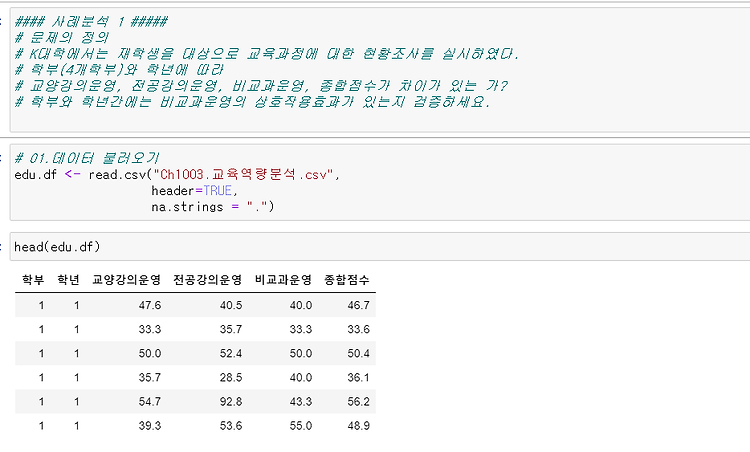The height and width of the screenshot is (452, 750).
Task: Click the 교양강의운영 column header
Action: 126,280
